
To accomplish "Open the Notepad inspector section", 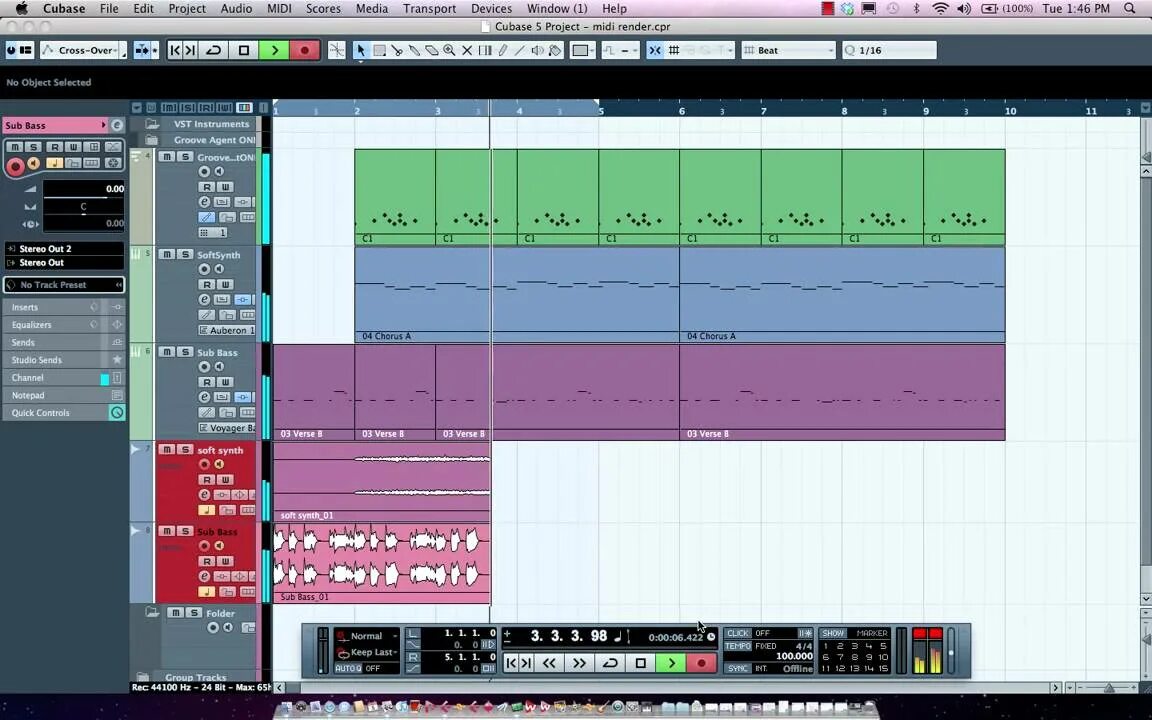I will pos(64,395).
